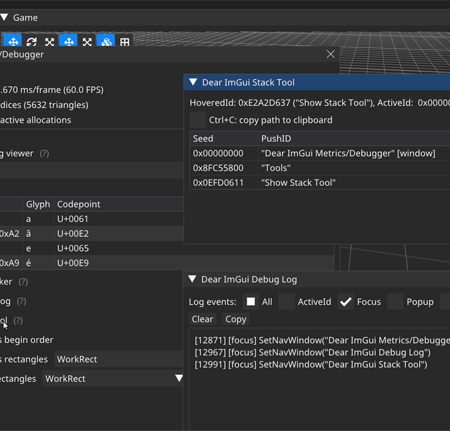The width and height of the screenshot is (450, 431).
Task: Click the 0xA9 byte cell
Action: coord(9,263)
